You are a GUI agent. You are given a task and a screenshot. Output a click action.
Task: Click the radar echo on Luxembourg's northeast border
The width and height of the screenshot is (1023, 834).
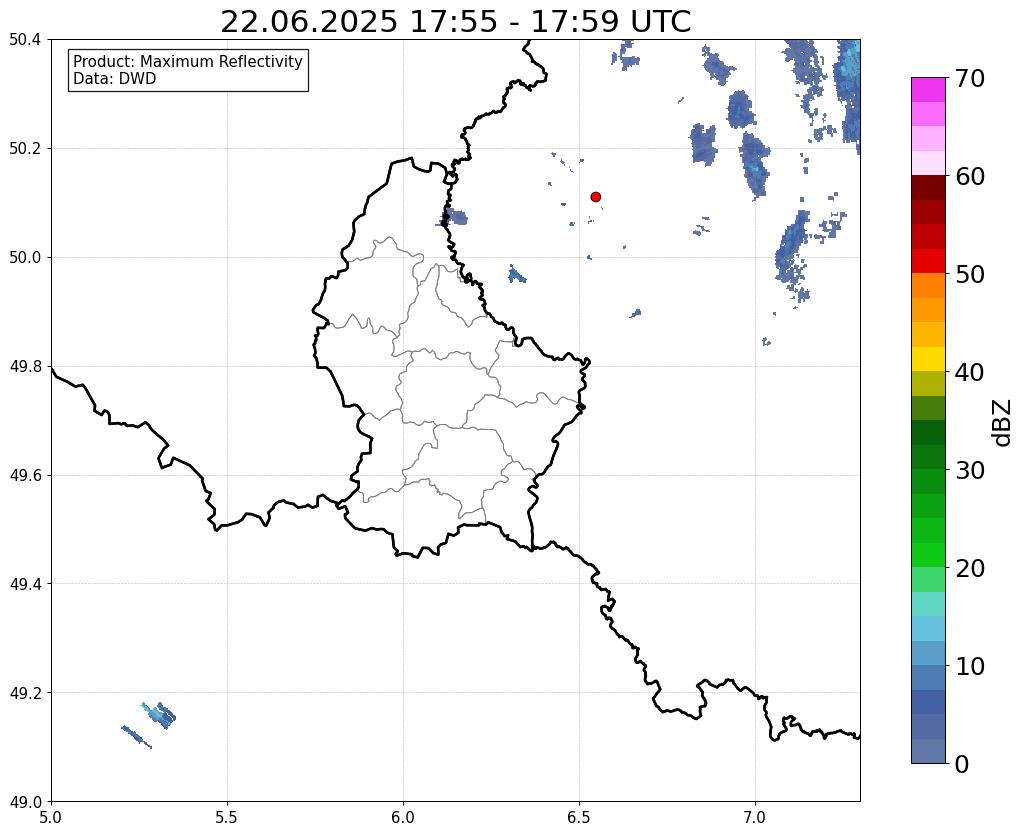tap(452, 217)
